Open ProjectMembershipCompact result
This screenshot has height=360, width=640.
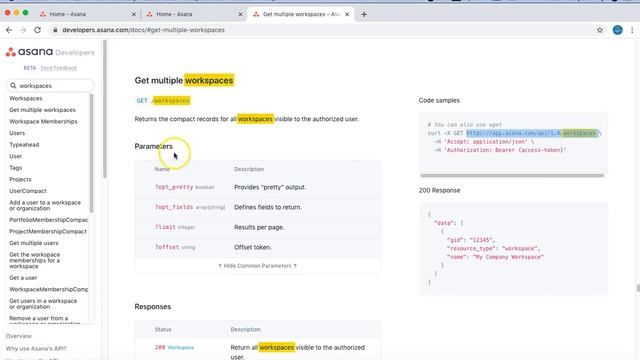click(48, 231)
